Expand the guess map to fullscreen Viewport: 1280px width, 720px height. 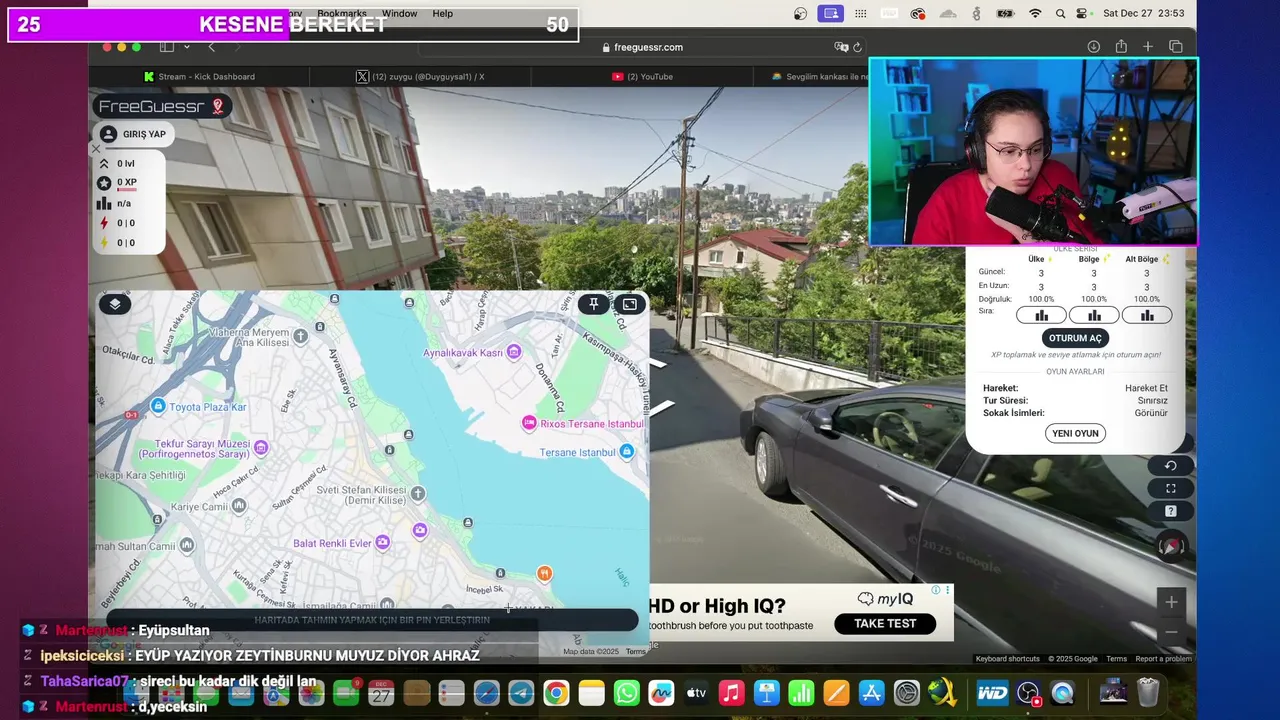pos(630,304)
